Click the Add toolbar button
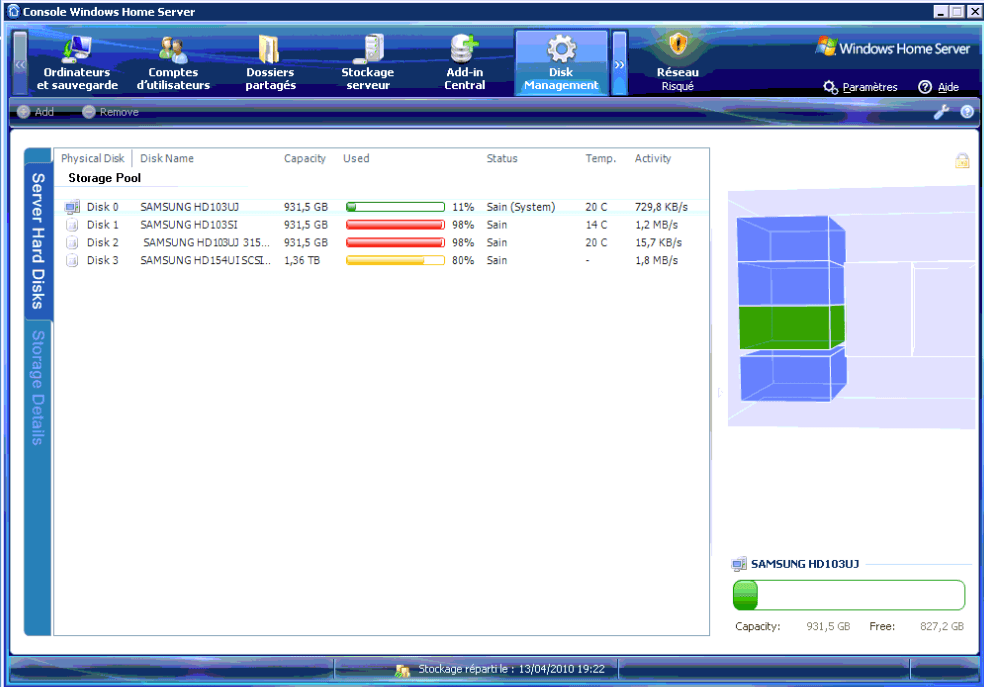The width and height of the screenshot is (984, 687). tap(36, 112)
